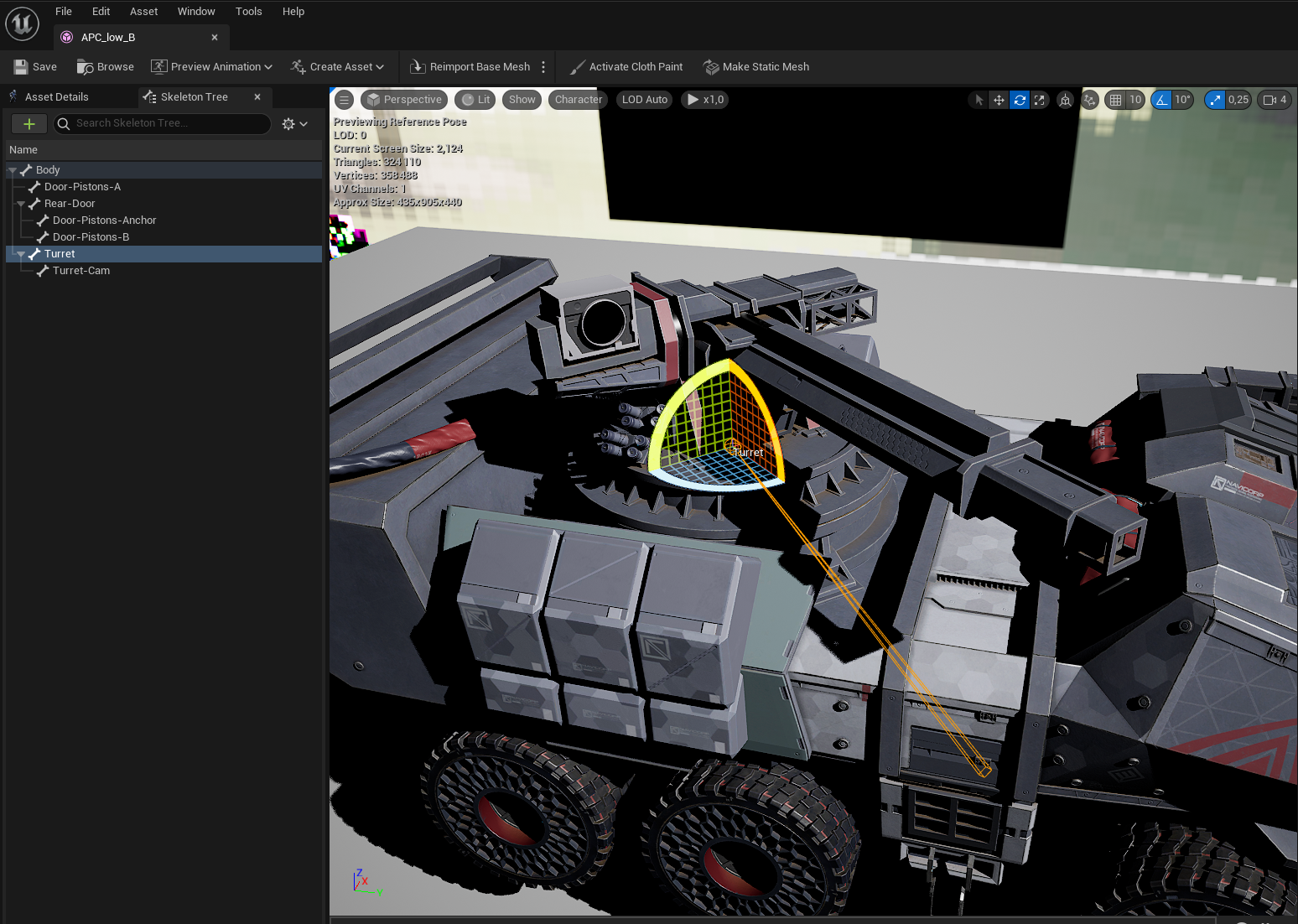Open the Window menu
The height and width of the screenshot is (924, 1298).
click(196, 12)
